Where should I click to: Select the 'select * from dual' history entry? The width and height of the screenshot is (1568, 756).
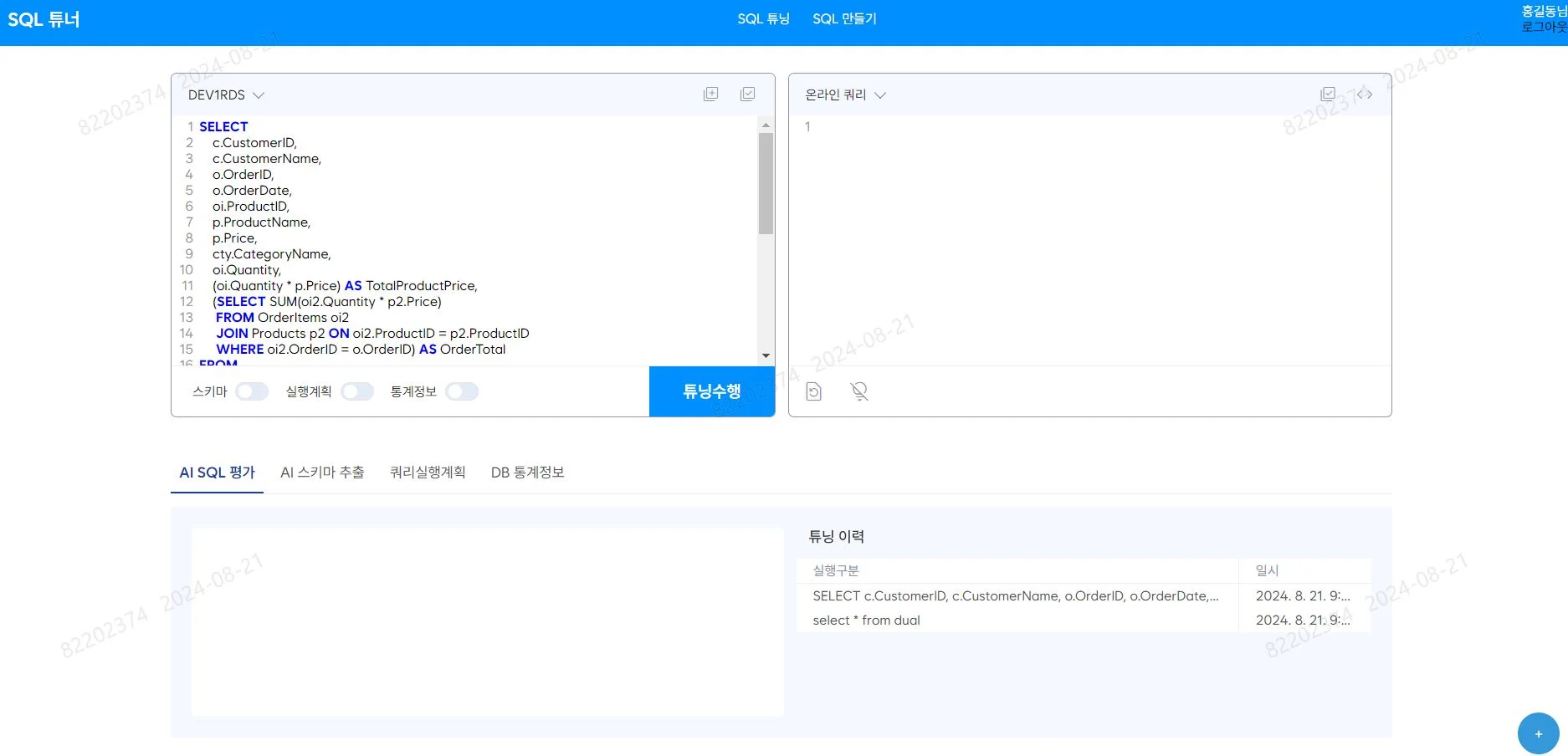(x=867, y=620)
